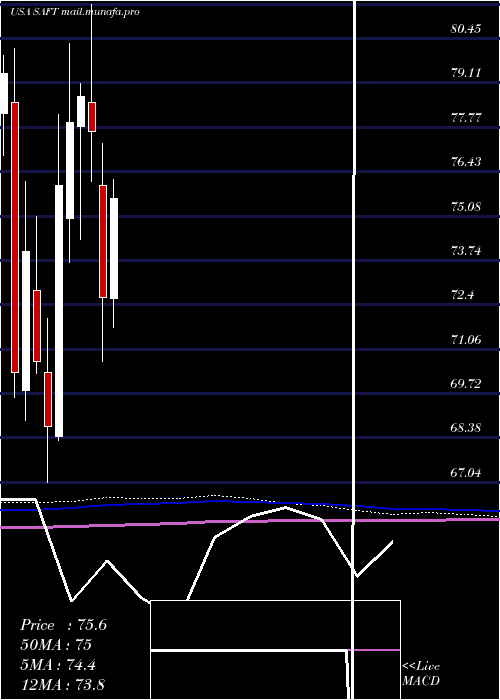Select the 69.72 price axis label

(466, 384)
